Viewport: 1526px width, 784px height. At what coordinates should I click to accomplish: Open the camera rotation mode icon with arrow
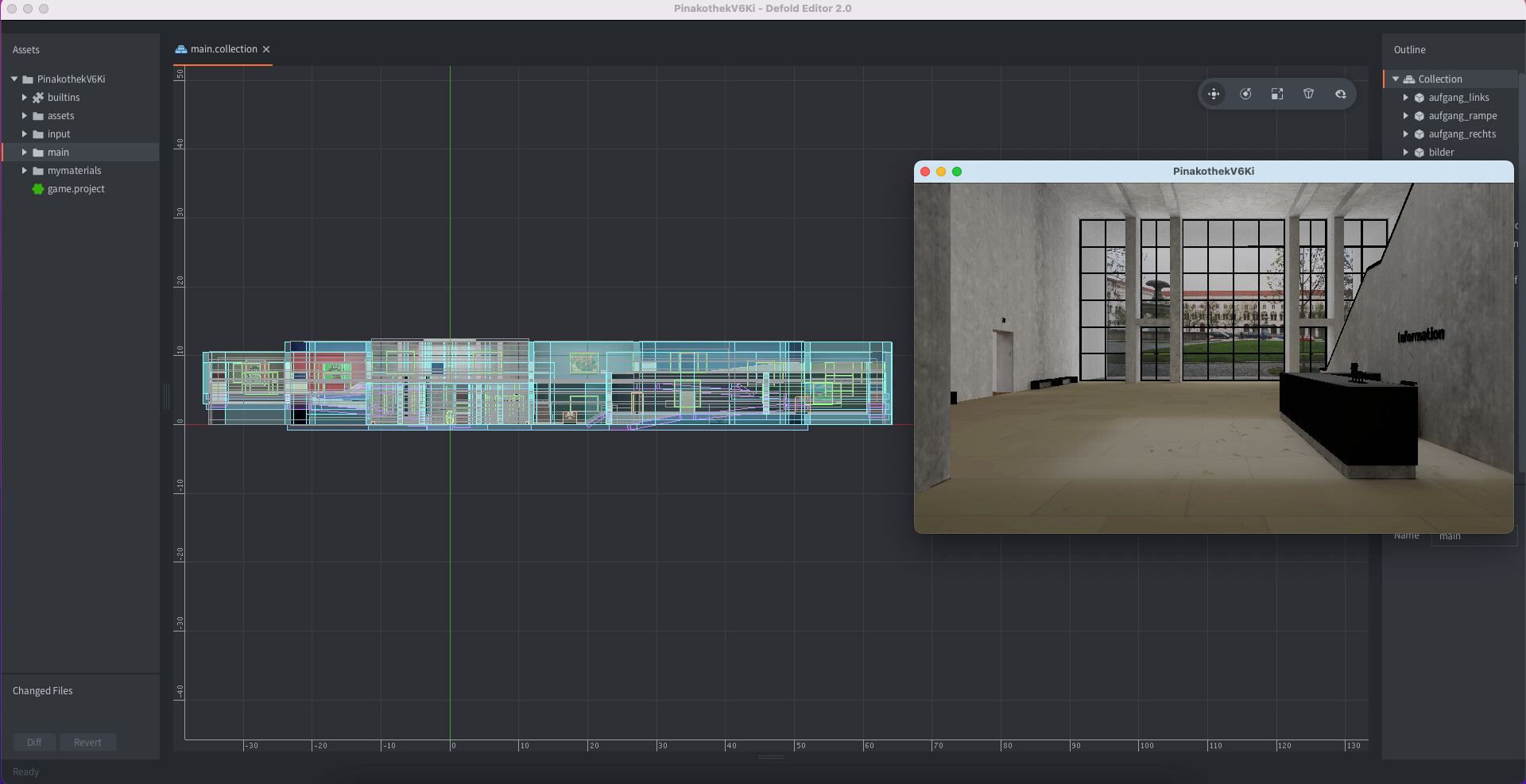tap(1341, 94)
